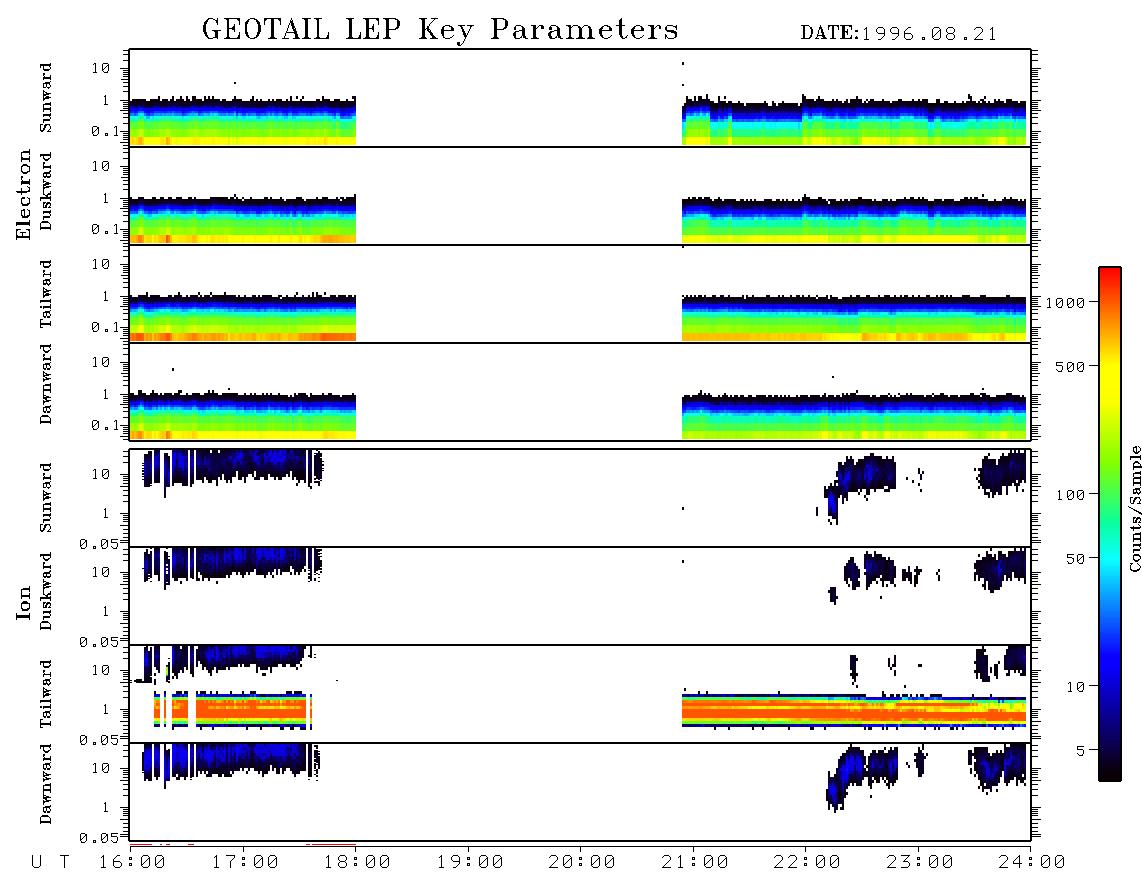Image resolution: width=1142 pixels, height=880 pixels.
Task: Click Electron Sunward spectrogram after 22:00
Action: tap(915, 121)
